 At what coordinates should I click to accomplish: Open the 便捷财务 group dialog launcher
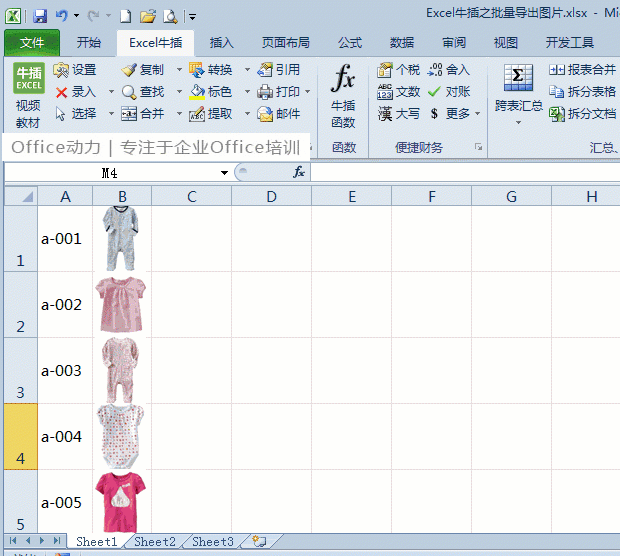coord(478,147)
